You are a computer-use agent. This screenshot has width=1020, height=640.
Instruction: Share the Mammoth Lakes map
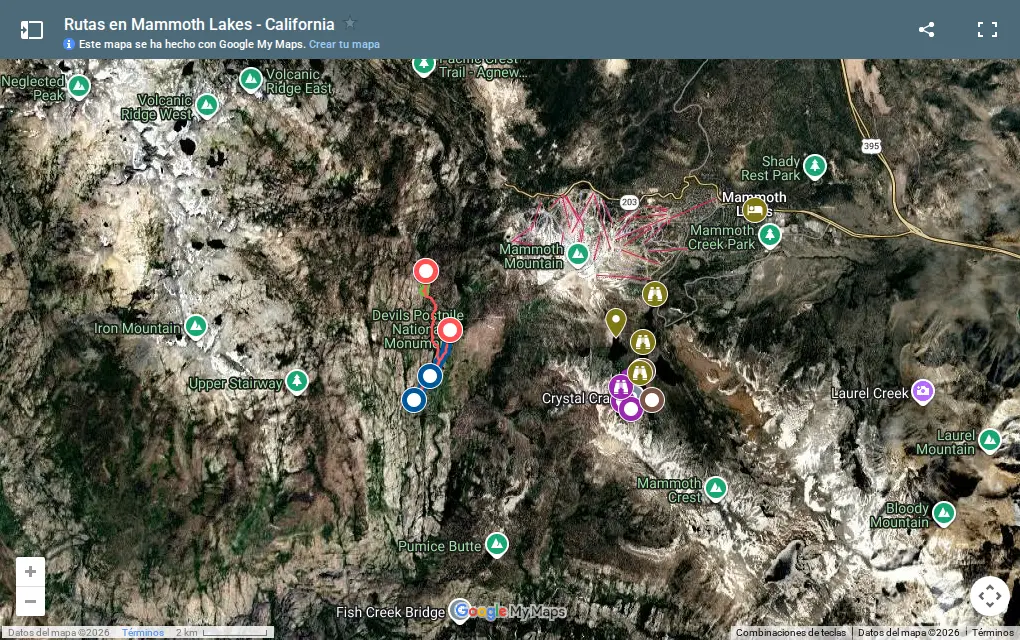point(926,29)
